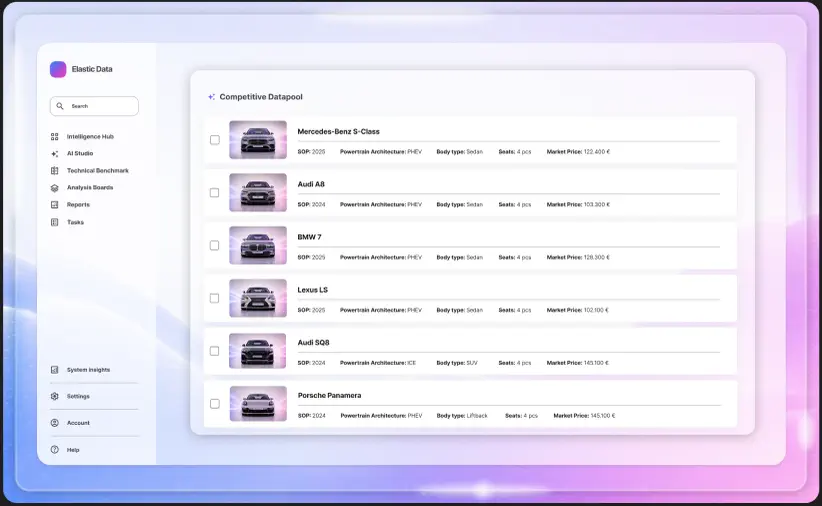Viewport: 822px width, 506px height.
Task: Click the Analysis Boards layers icon
Action: 55,188
